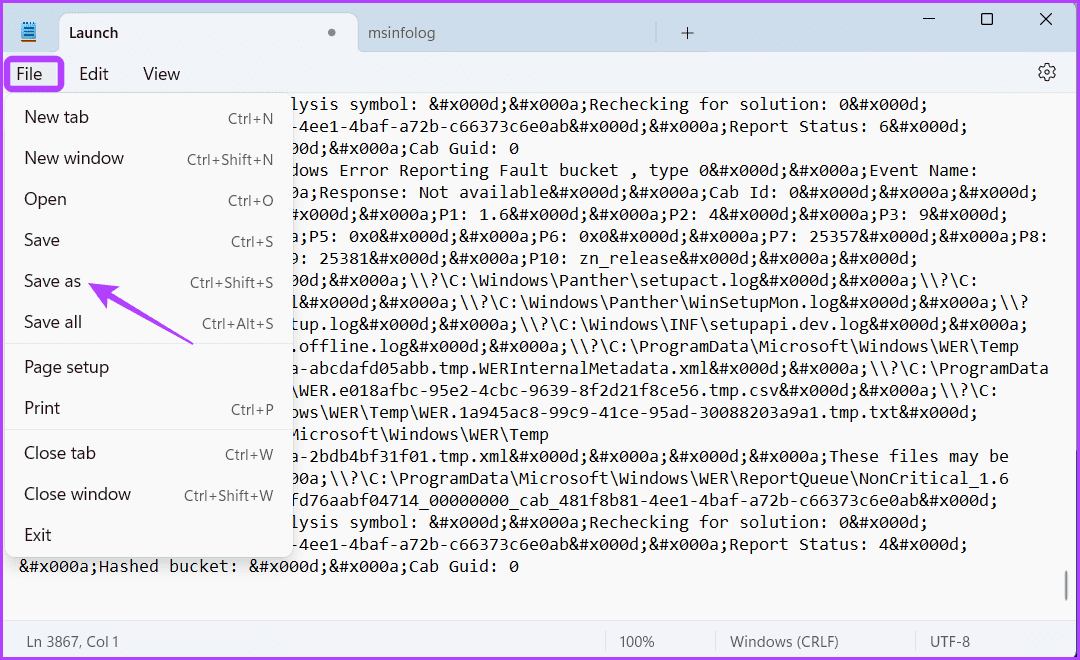
Task: Open the settings gear icon
Action: click(x=1046, y=72)
